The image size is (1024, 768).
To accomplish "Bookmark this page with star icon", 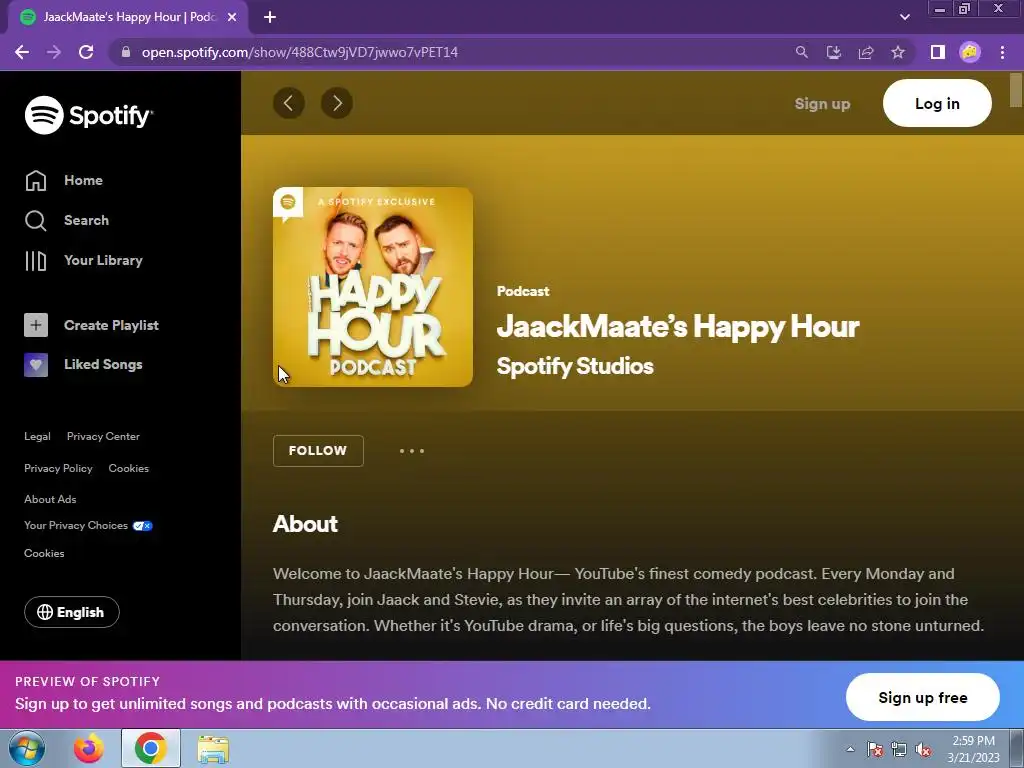I will (898, 52).
